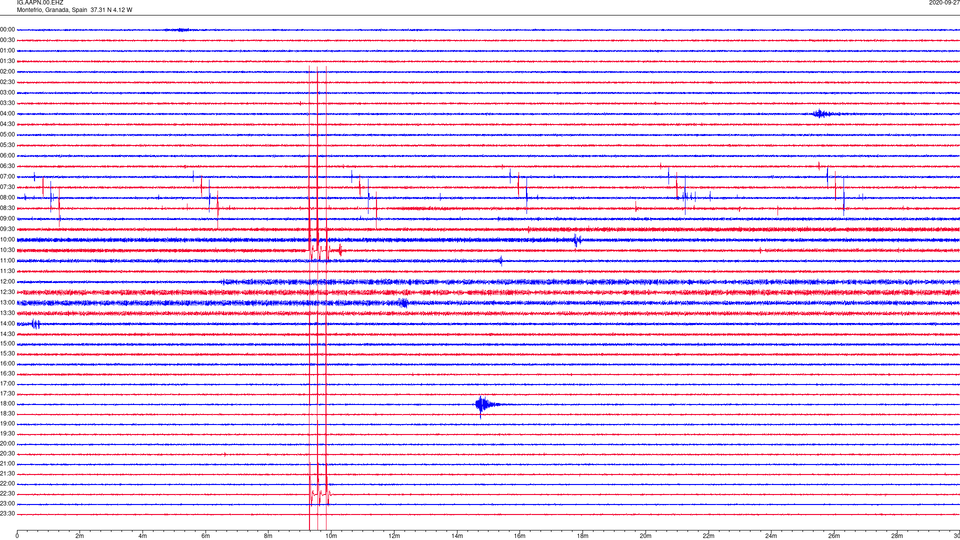Click the 26m tick label on time axis

click(834, 536)
